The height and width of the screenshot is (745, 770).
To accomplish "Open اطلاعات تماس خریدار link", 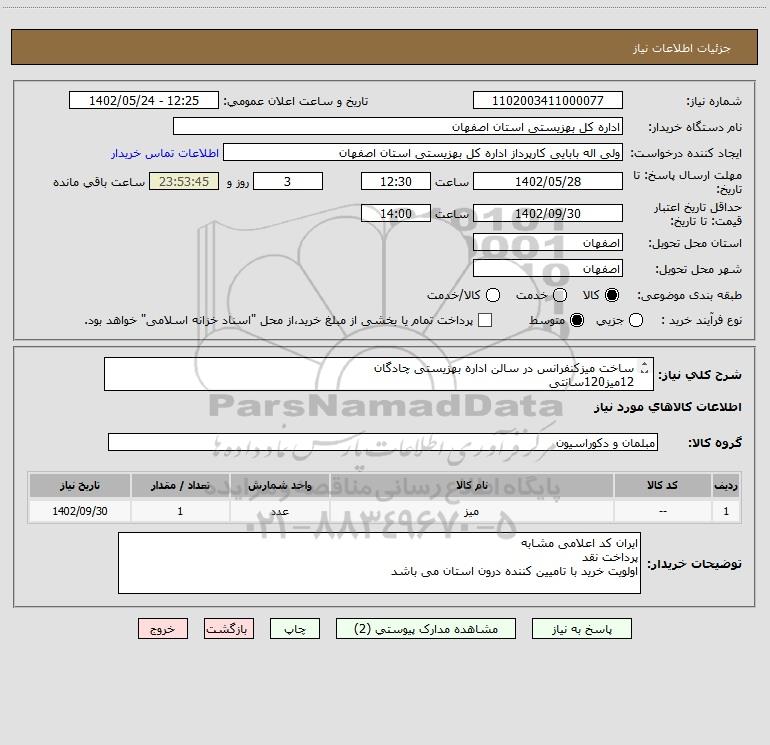I will [x=165, y=153].
